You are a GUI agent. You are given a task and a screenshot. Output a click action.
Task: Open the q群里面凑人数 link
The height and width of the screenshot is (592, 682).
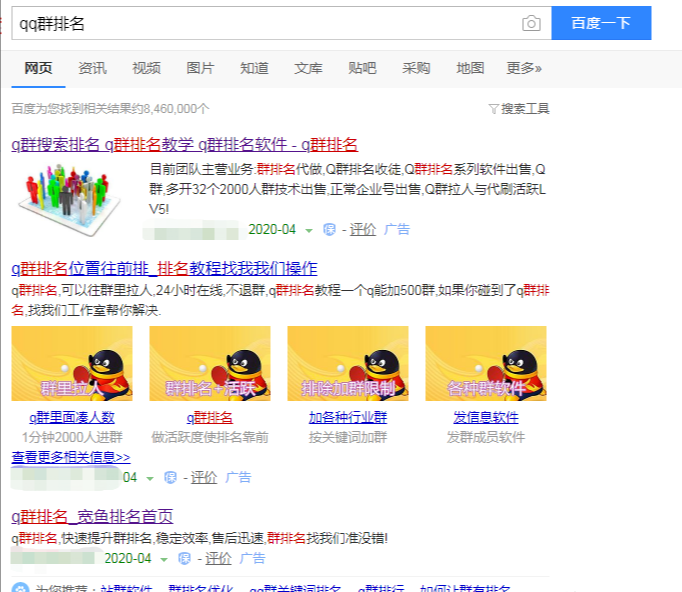tap(72, 417)
